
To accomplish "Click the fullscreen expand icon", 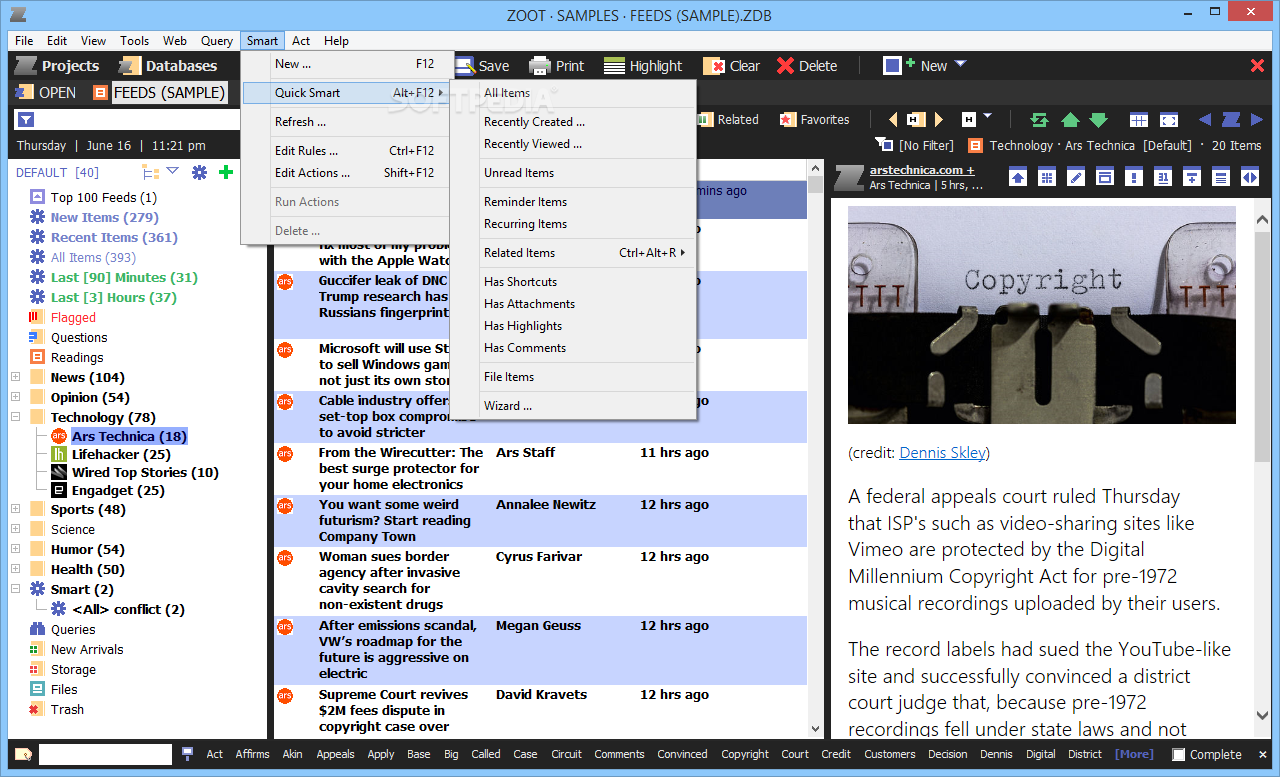I will point(1169,120).
